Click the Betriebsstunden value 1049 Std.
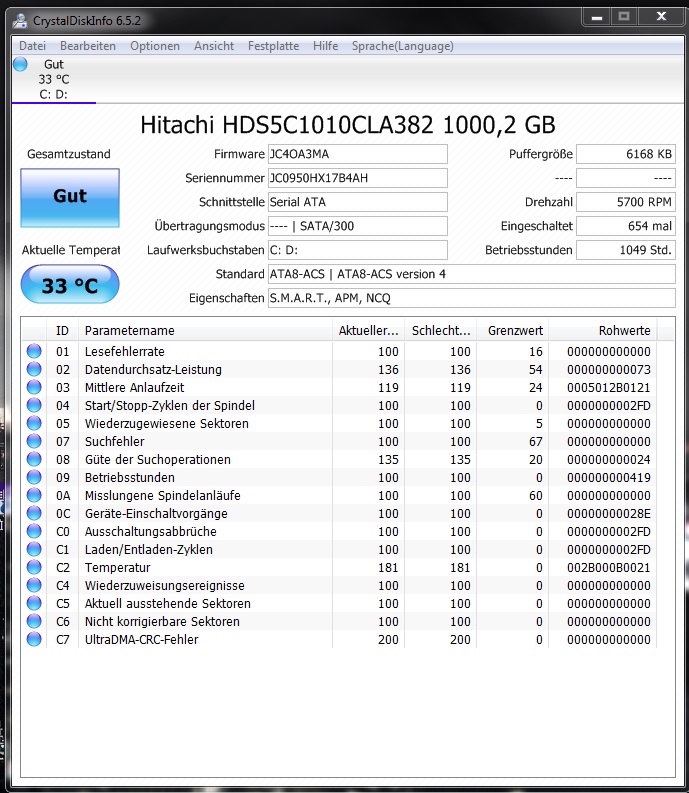The height and width of the screenshot is (793, 689). tap(626, 250)
